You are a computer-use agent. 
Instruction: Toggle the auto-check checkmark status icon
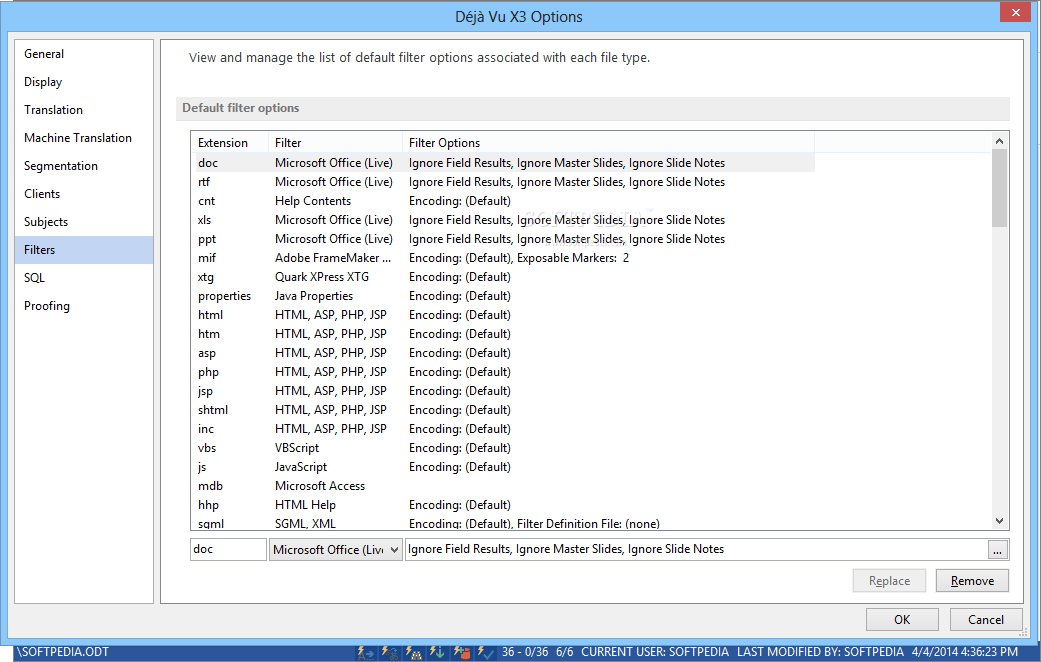tap(485, 653)
